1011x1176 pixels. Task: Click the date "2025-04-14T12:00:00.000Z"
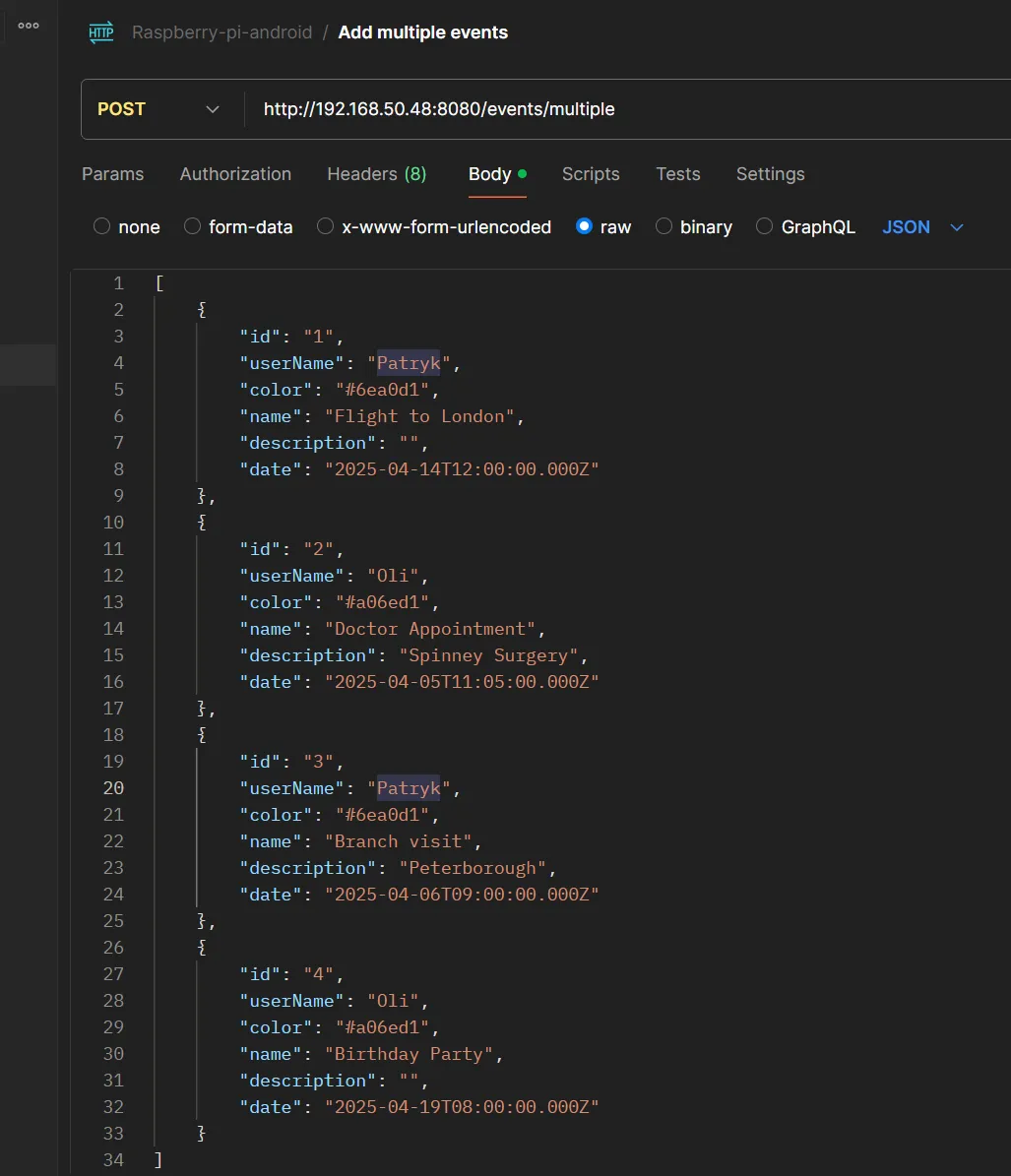coord(462,469)
